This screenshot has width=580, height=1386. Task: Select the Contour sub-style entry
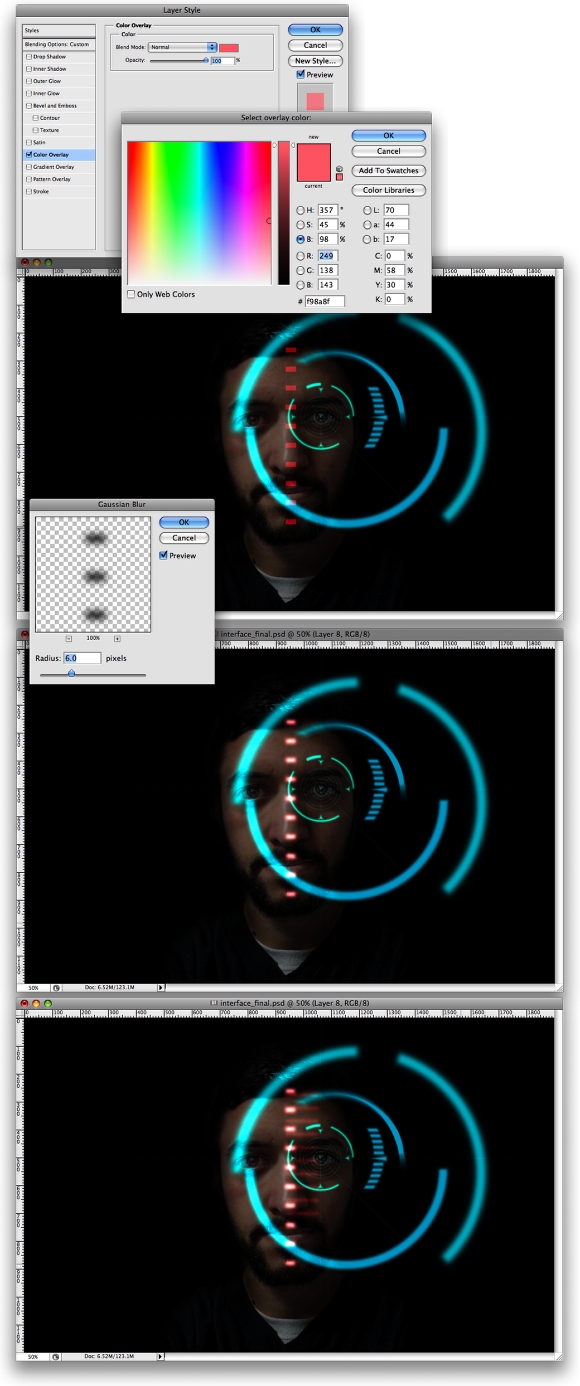click(x=59, y=118)
